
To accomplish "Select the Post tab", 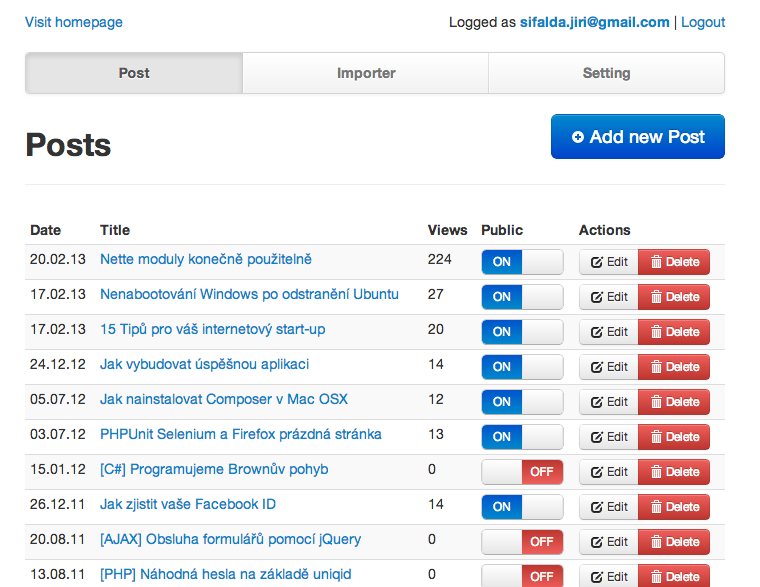I will pos(134,73).
